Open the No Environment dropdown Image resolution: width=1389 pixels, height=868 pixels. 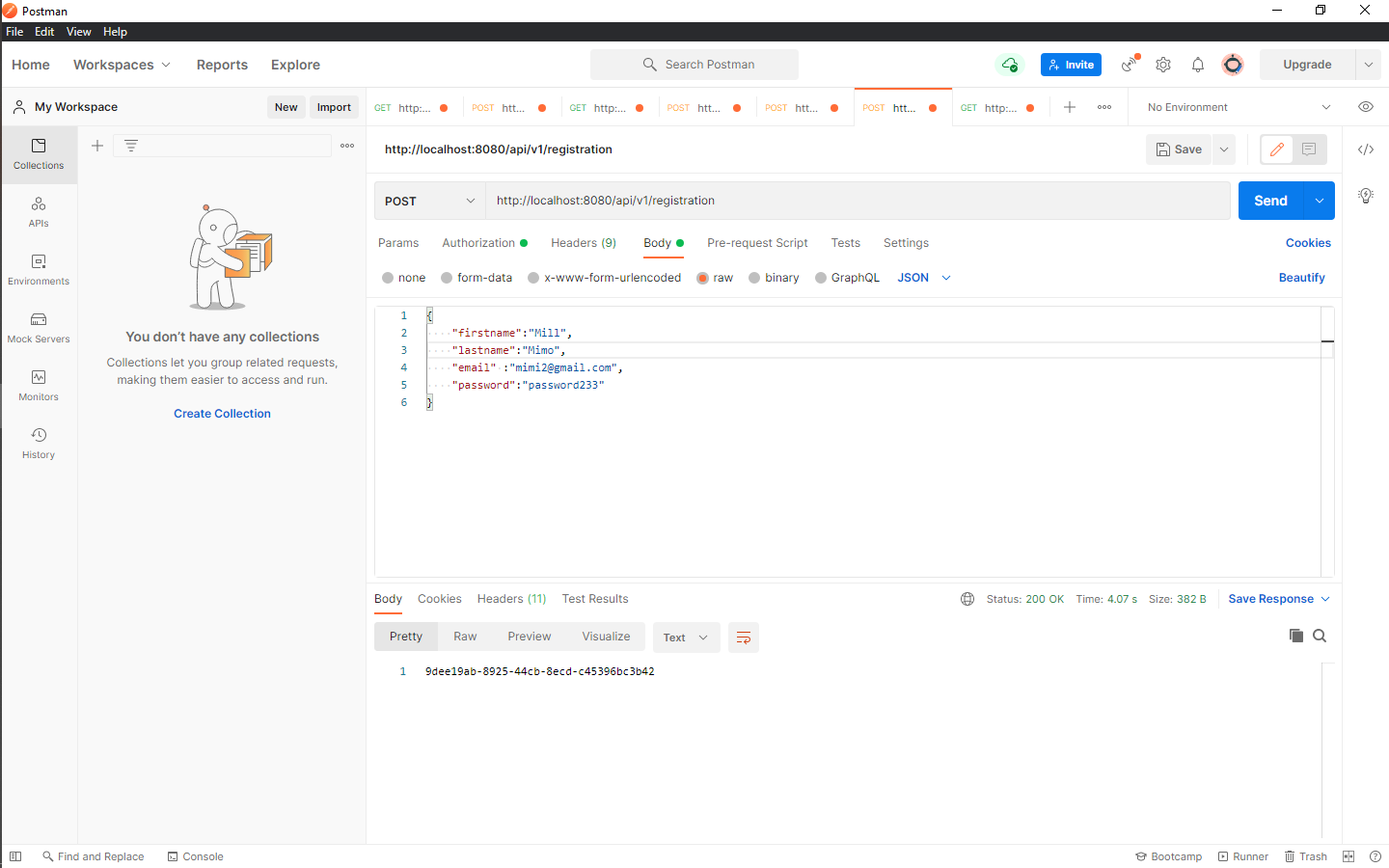1239,107
